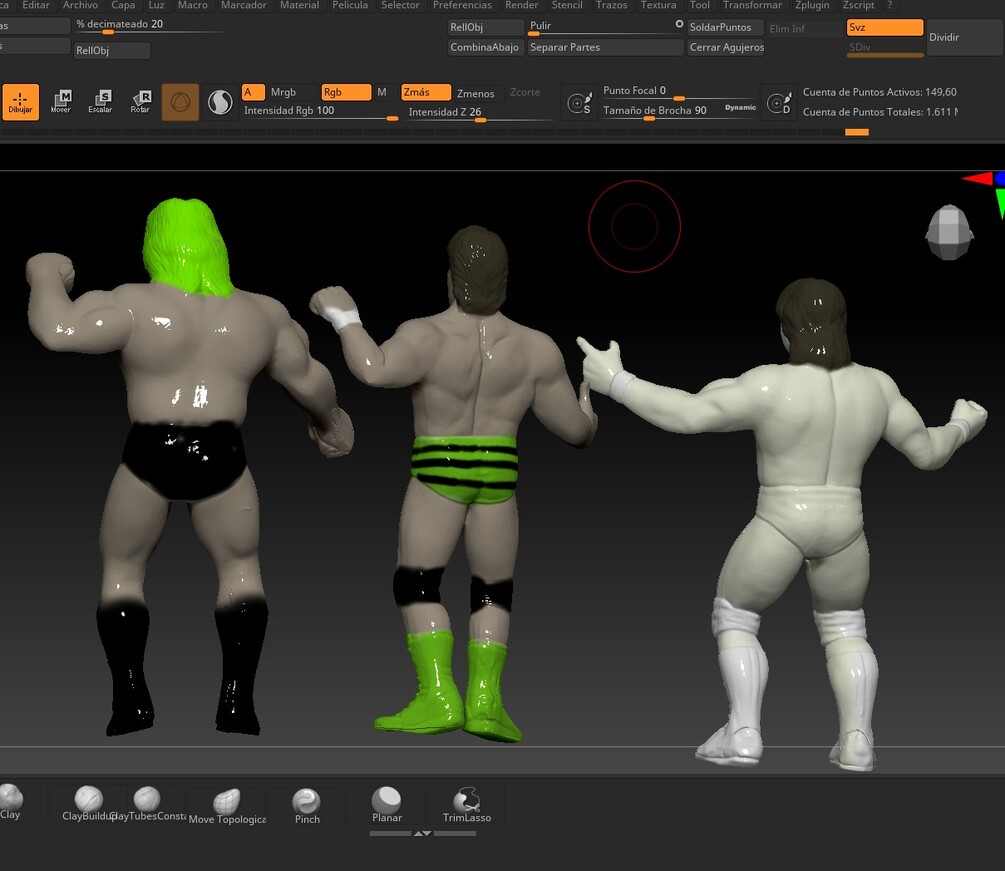The image size is (1005, 871).
Task: Activate the Mover tool icon
Action: click(x=61, y=102)
